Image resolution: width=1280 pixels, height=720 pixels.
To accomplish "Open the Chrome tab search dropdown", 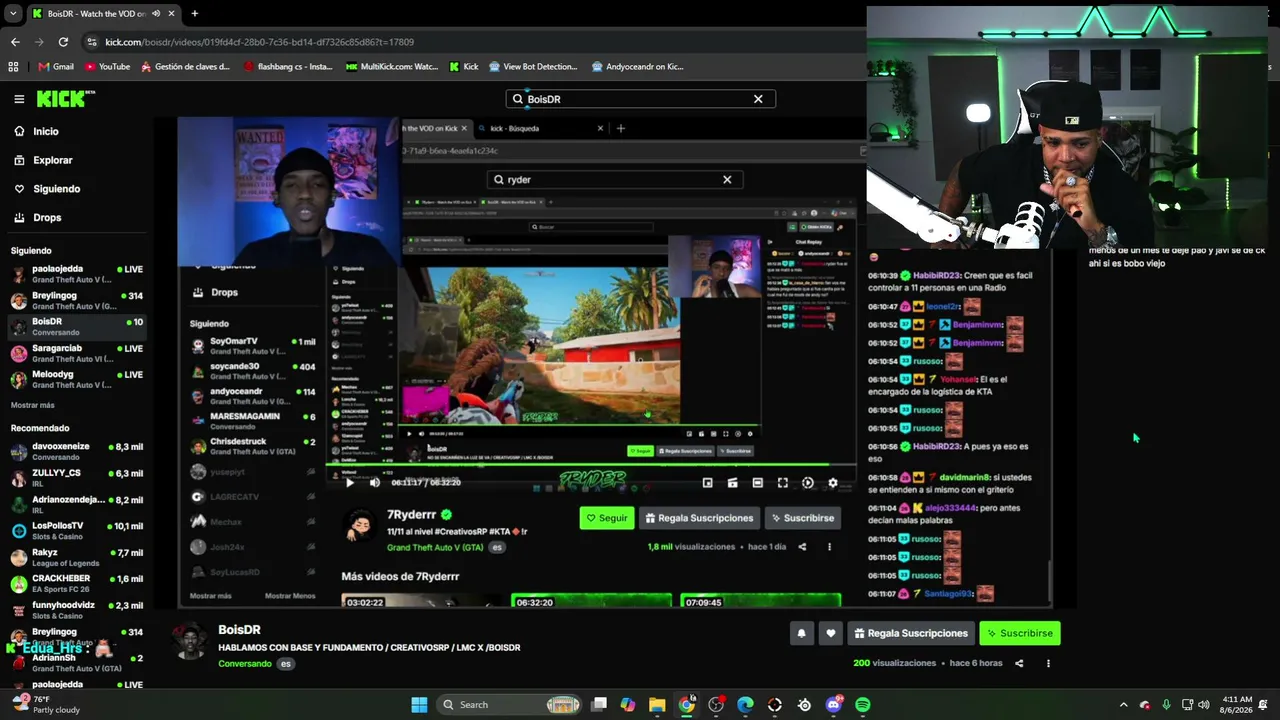I will click(13, 14).
